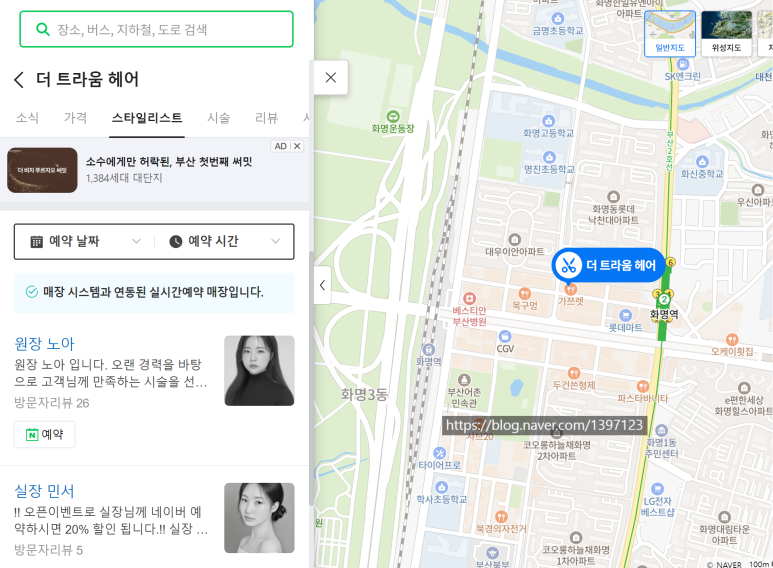The width and height of the screenshot is (773, 568).
Task: Click the 학사초등학교 school marker
Action: (442, 487)
